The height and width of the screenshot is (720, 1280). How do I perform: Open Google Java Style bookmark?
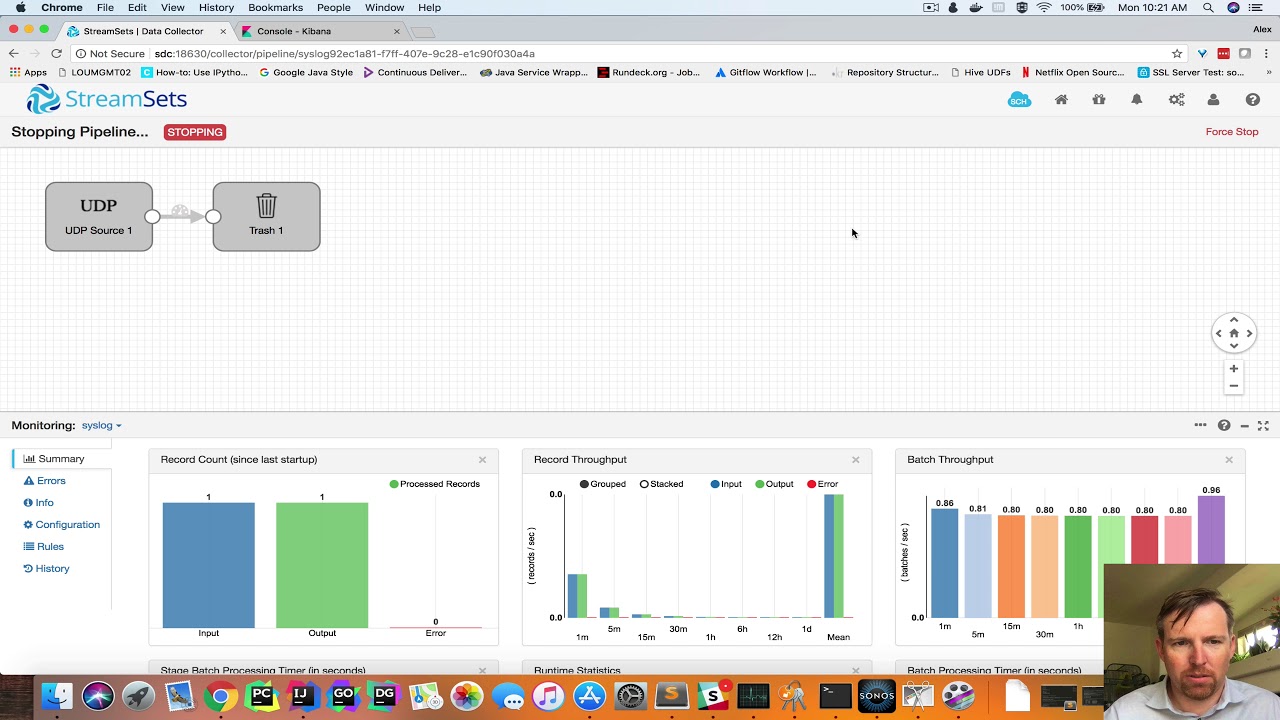tap(306, 72)
